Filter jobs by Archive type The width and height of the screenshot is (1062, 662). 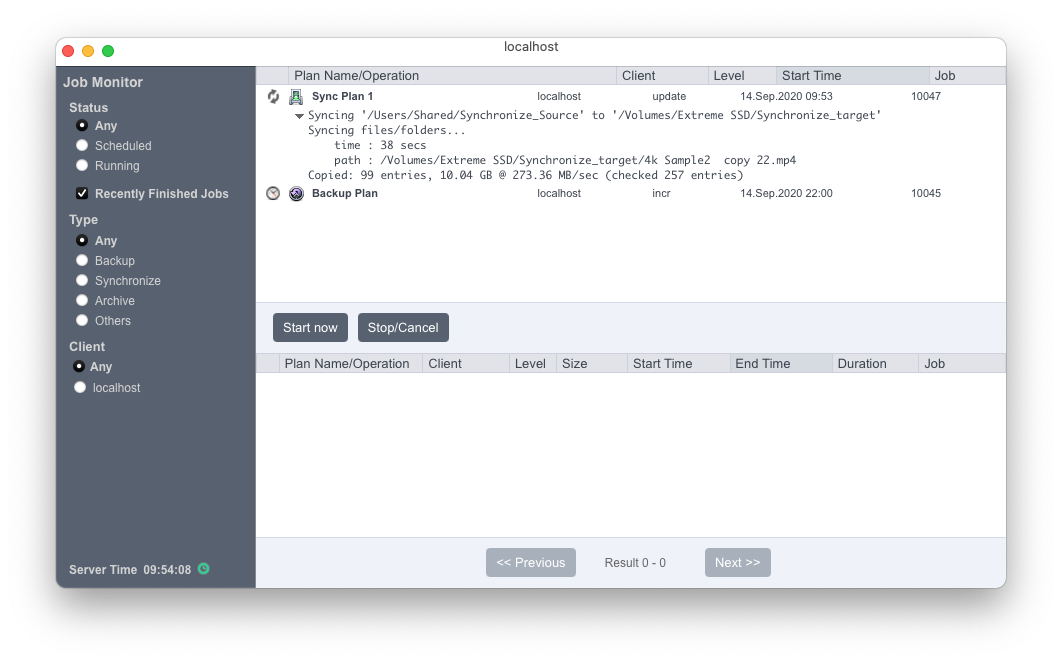tap(82, 300)
